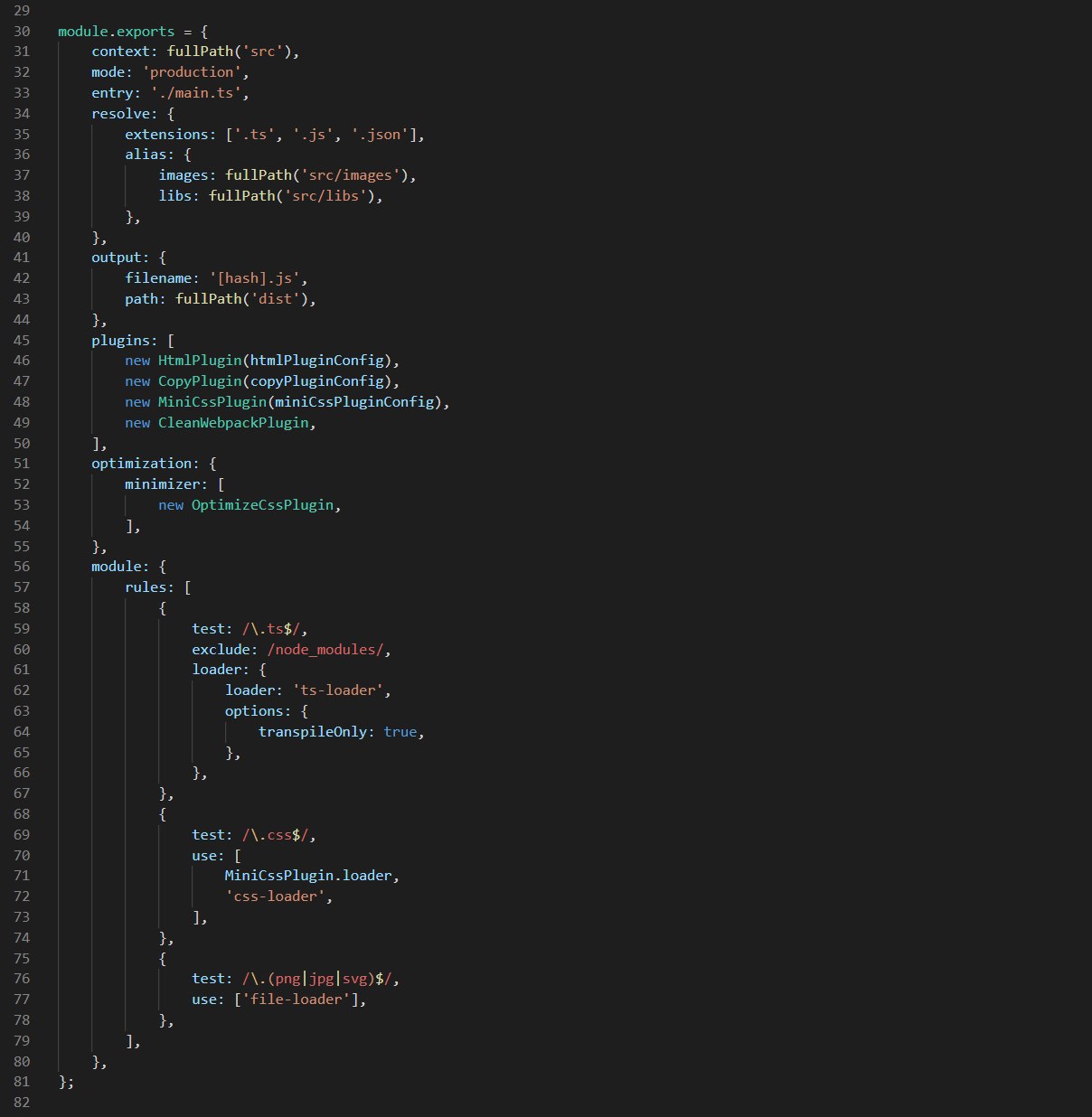Click the 'true' value on line 64

point(400,732)
